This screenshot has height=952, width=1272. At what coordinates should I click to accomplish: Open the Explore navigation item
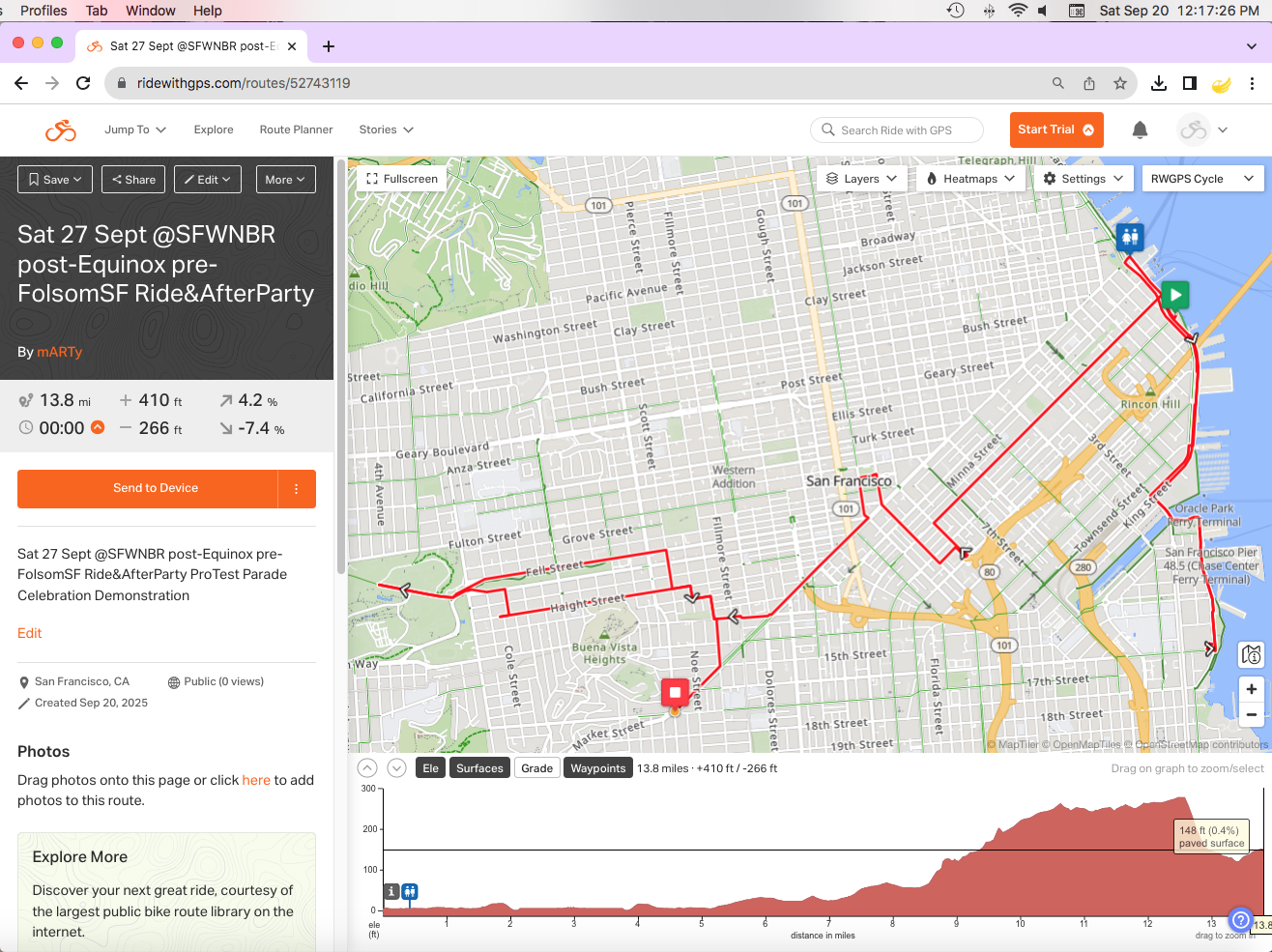[x=214, y=130]
